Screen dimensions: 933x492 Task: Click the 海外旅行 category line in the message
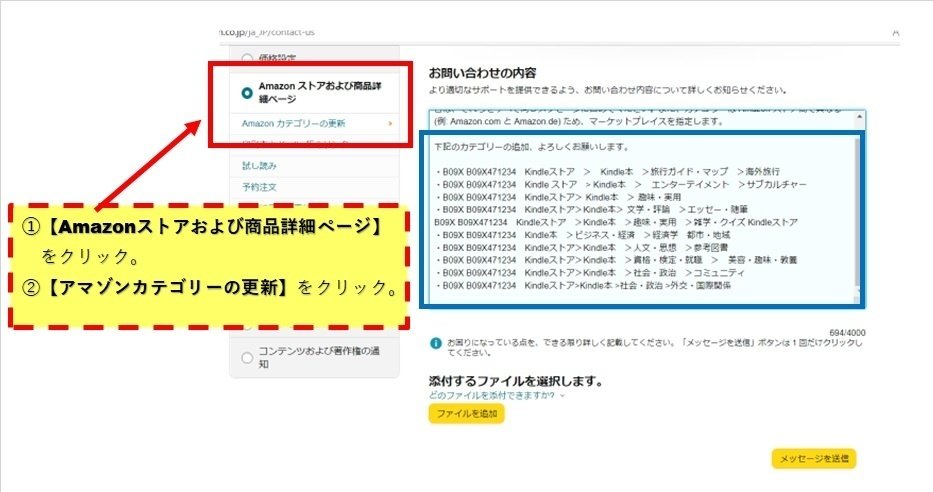pyautogui.click(x=607, y=171)
